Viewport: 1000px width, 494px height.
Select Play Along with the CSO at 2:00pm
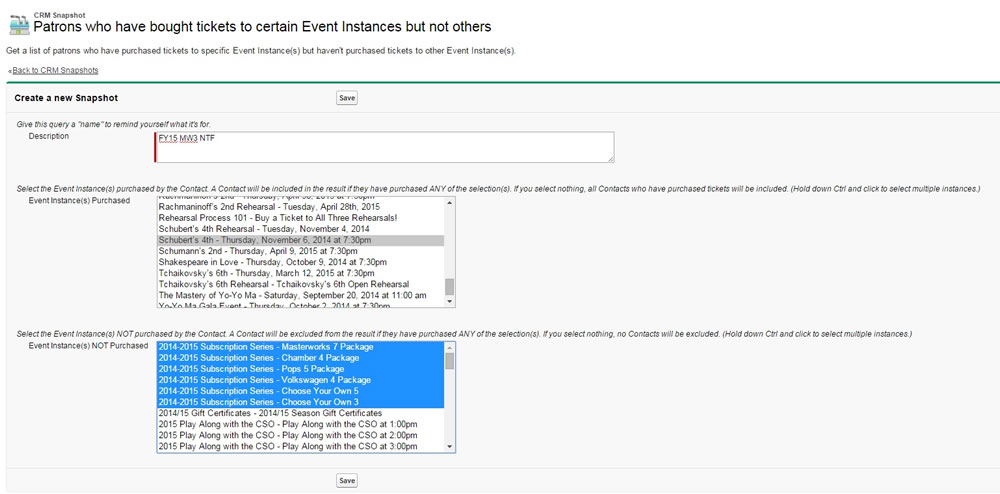point(300,435)
